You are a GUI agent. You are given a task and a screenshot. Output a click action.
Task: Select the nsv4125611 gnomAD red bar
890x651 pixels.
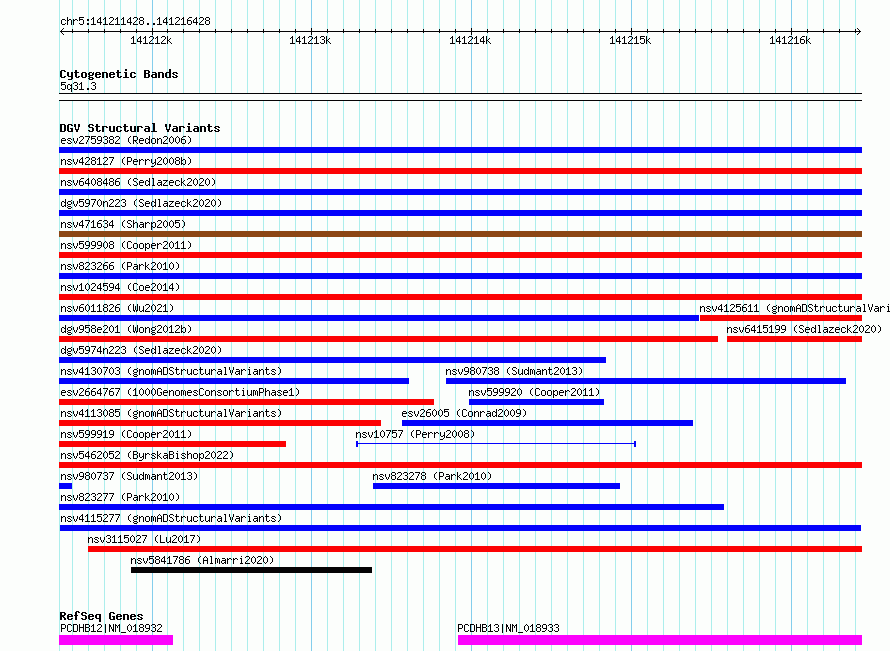781,318
